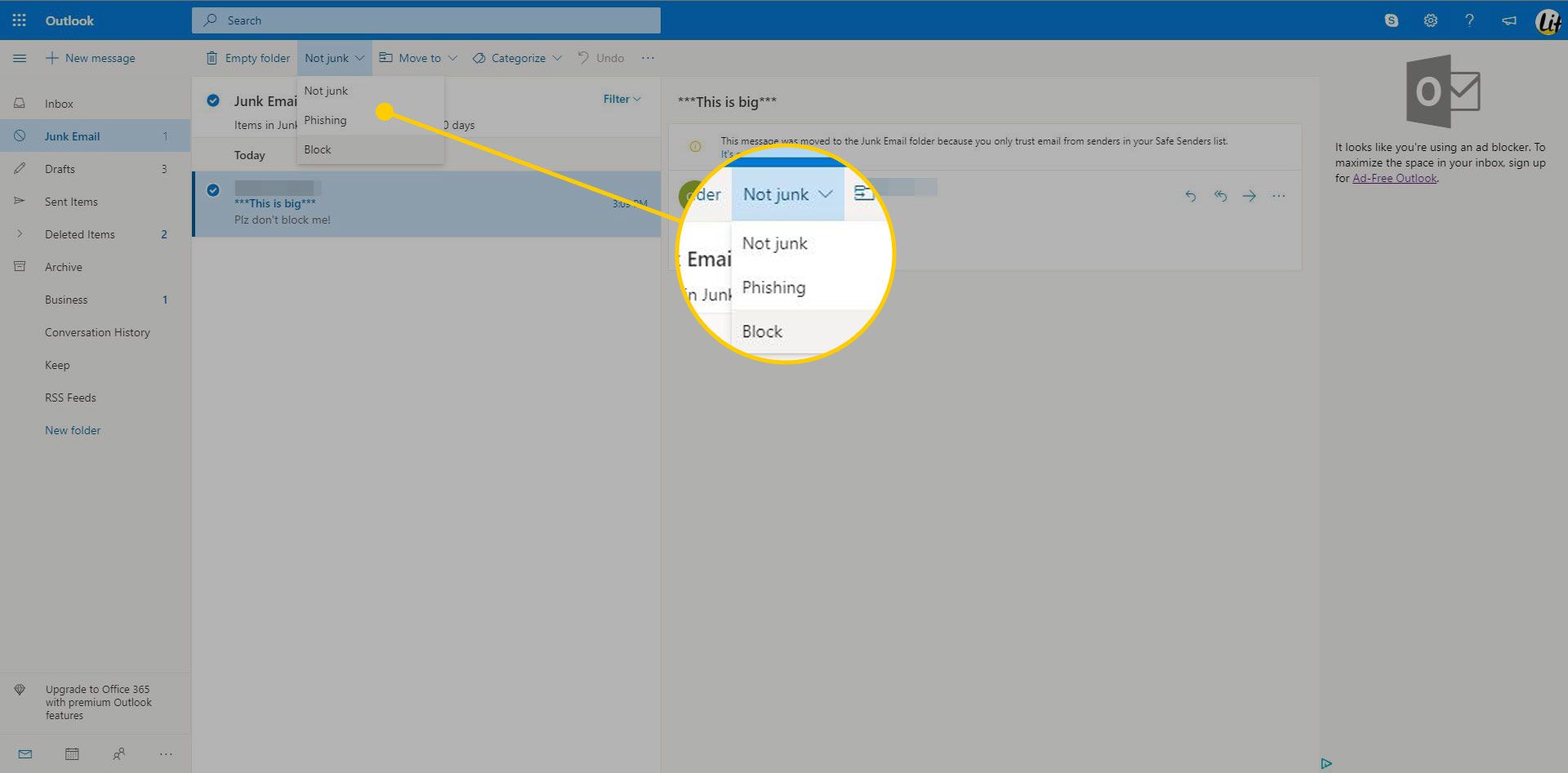Click the Empty folder trash icon
The image size is (1568, 773).
(212, 58)
